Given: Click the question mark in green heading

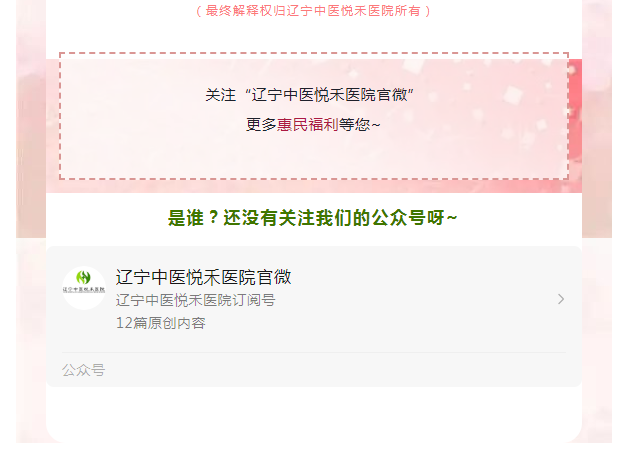Looking at the screenshot, I should pyautogui.click(x=214, y=218).
